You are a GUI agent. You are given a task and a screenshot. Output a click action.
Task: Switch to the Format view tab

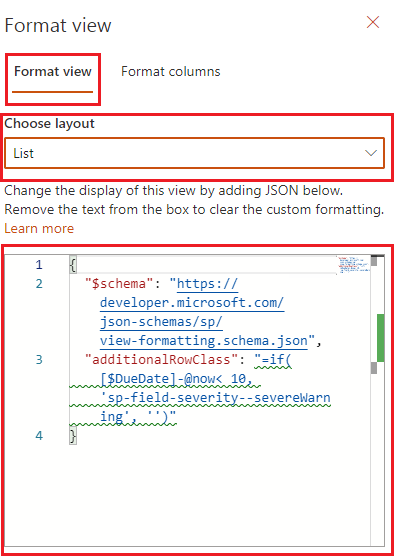(53, 71)
